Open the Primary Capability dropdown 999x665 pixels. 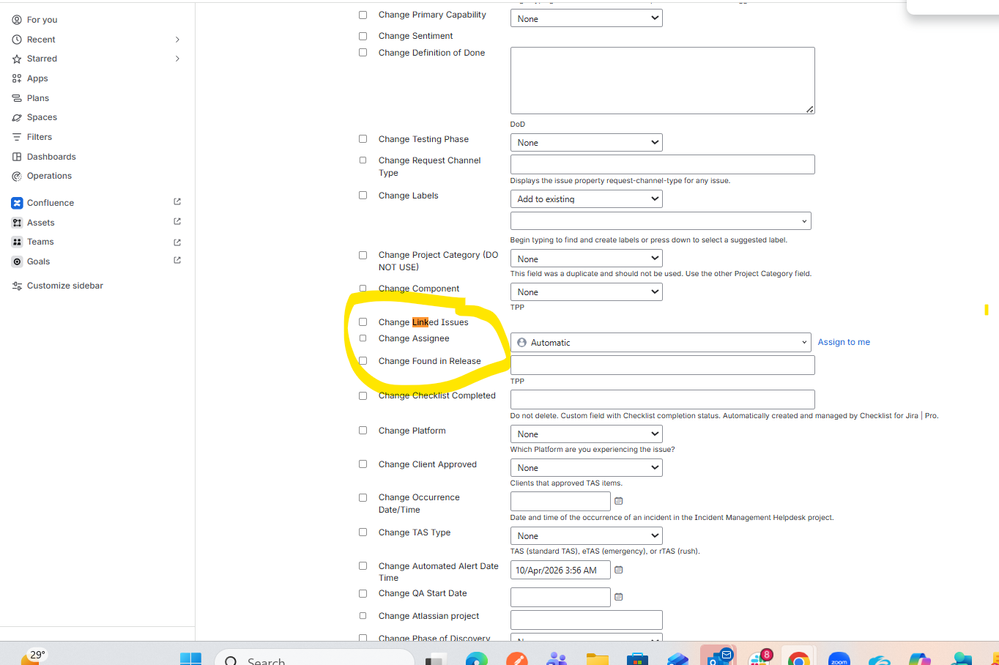[x=586, y=18]
